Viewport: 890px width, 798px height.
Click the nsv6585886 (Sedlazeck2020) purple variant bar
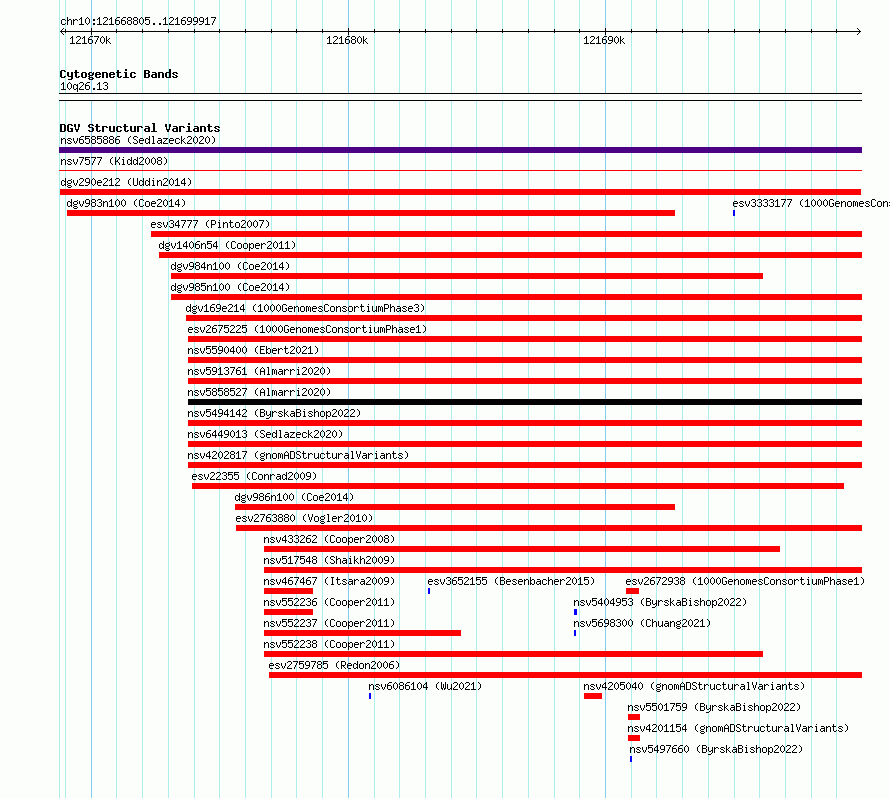[460, 150]
